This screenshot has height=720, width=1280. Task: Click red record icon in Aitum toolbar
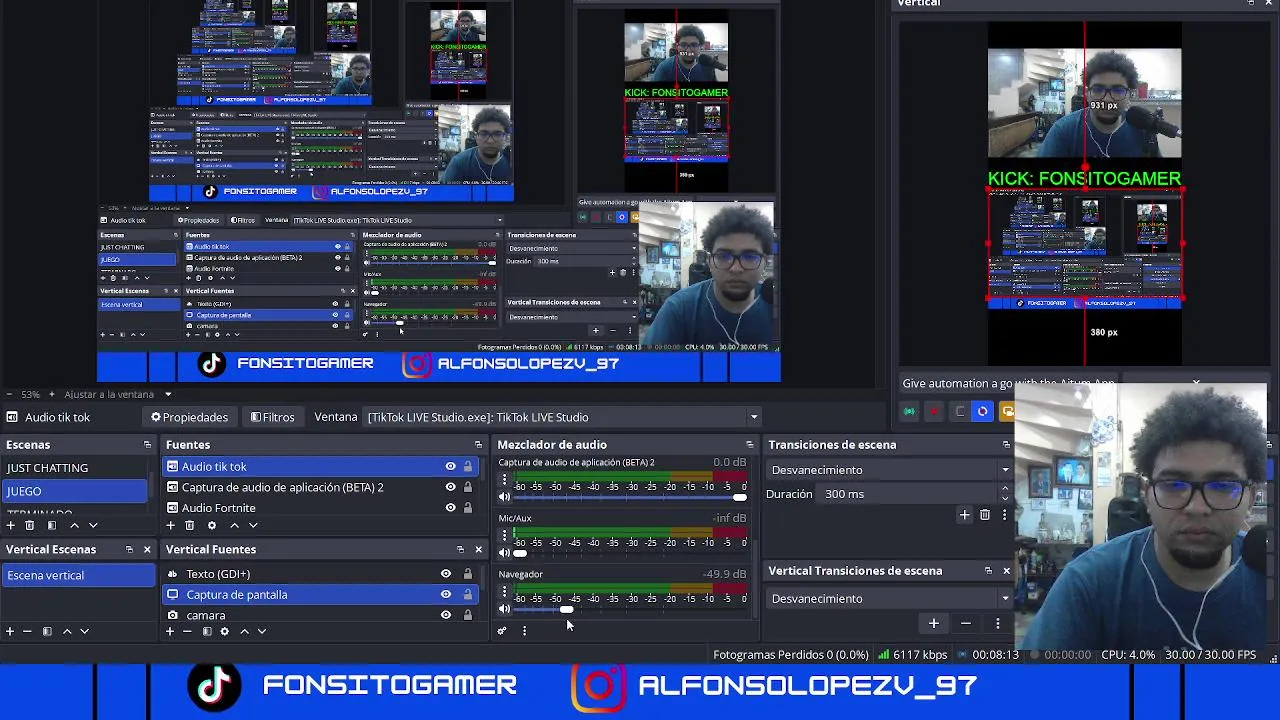(x=934, y=411)
